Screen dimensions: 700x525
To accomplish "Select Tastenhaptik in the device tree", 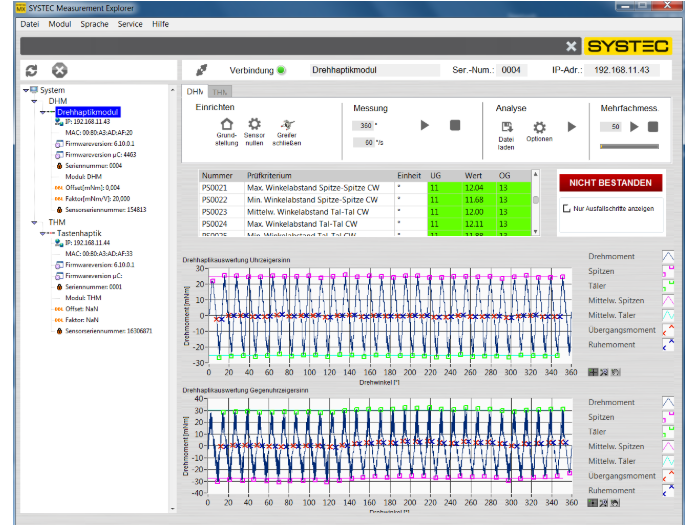I will click(x=79, y=233).
